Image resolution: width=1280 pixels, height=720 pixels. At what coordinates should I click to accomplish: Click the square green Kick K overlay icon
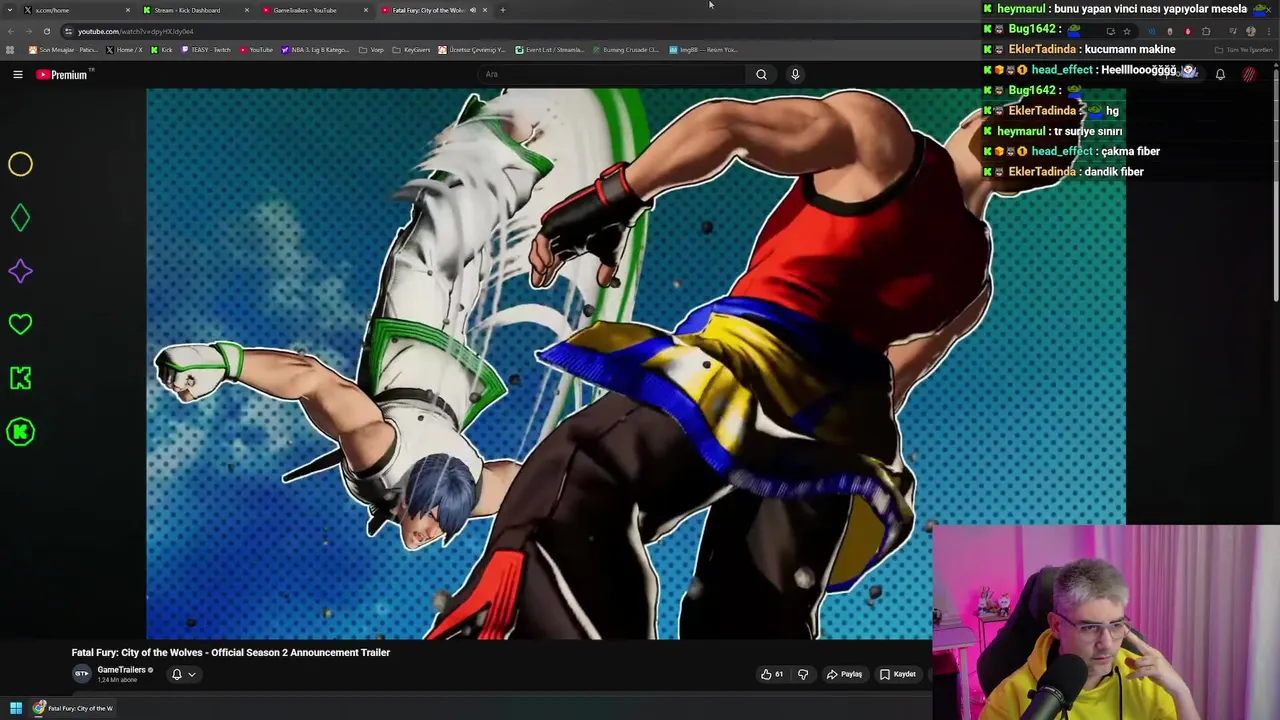(20, 378)
